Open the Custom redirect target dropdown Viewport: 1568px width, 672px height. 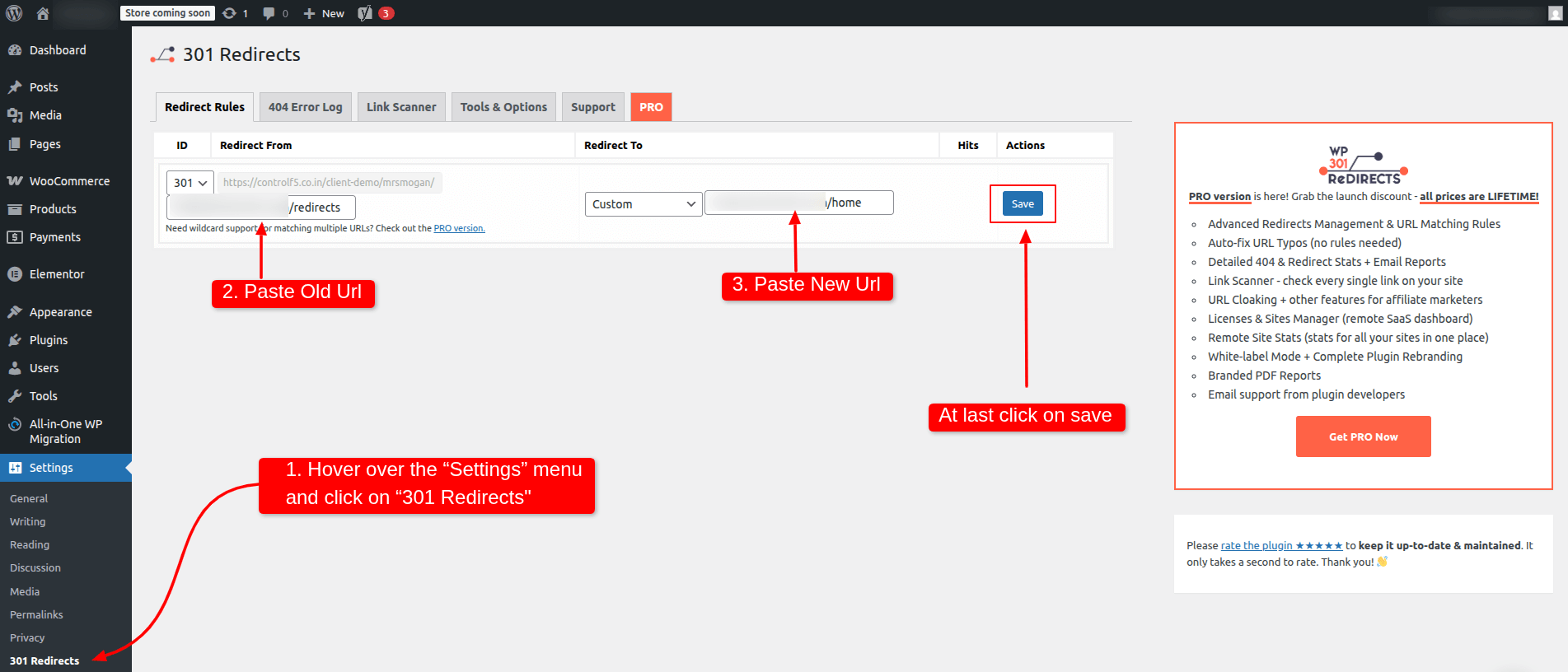[x=644, y=204]
